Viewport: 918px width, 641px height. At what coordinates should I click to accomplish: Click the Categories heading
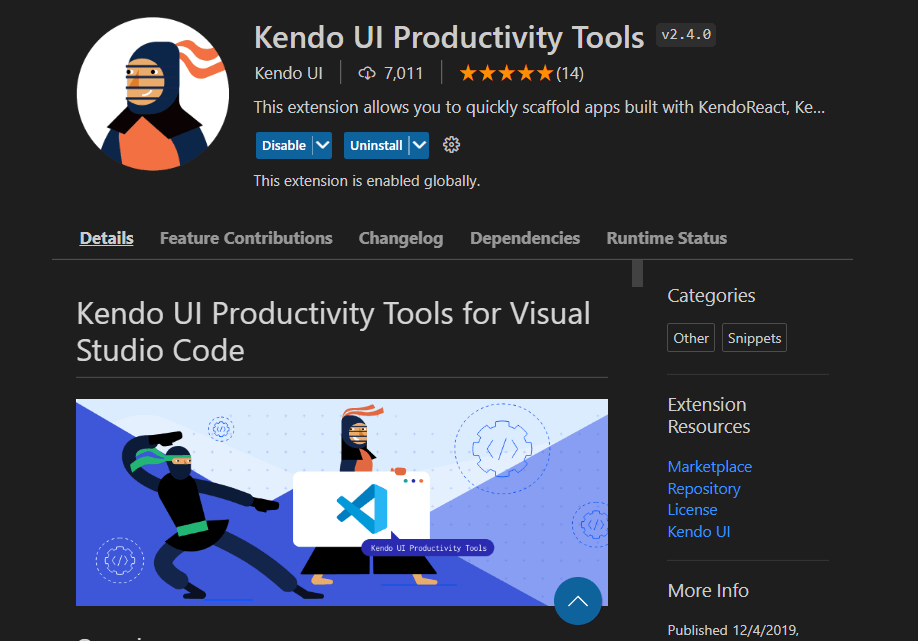[711, 296]
